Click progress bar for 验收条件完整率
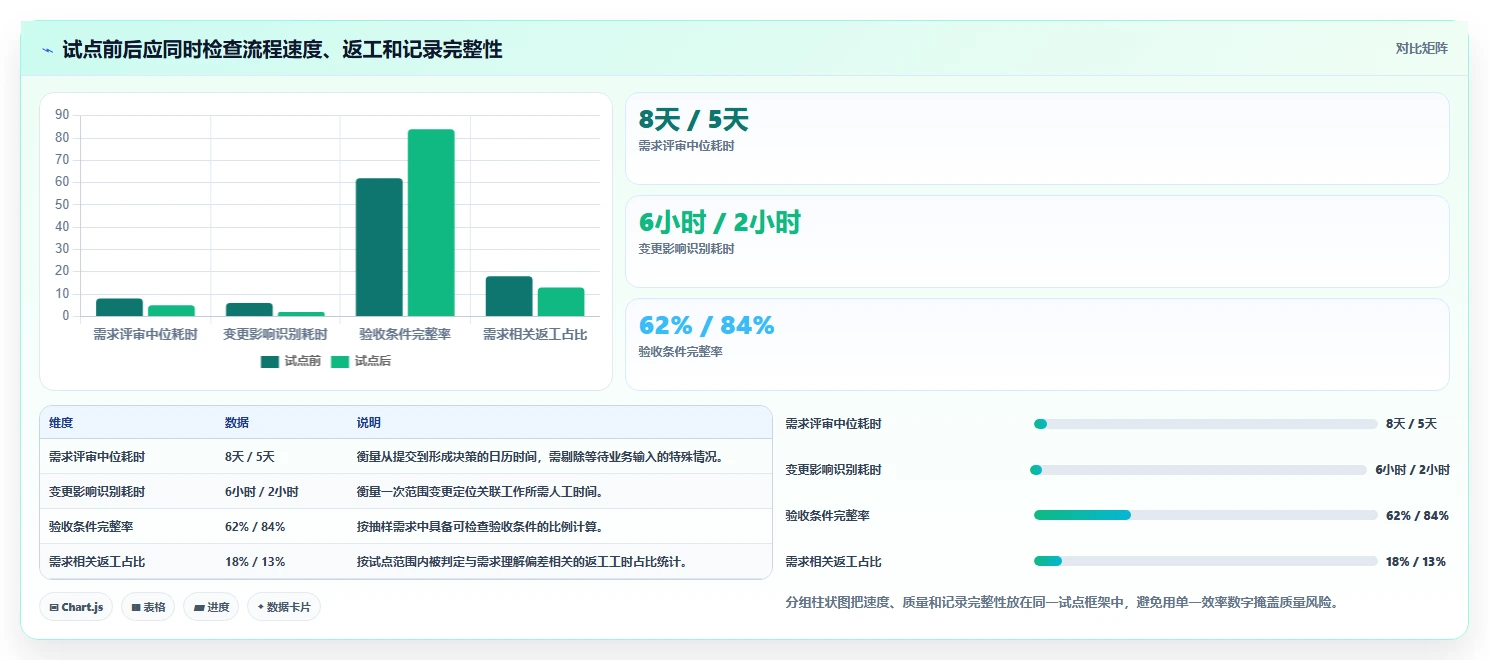 click(x=1205, y=516)
